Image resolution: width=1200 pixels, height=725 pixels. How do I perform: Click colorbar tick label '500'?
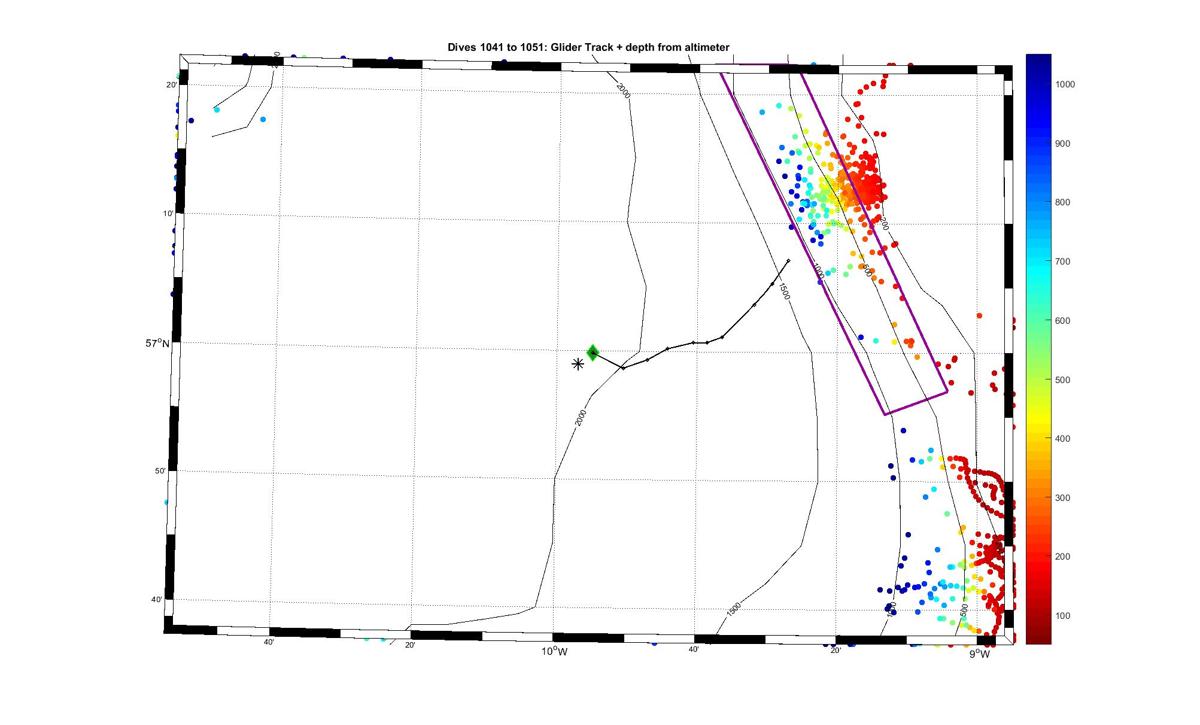point(1064,380)
